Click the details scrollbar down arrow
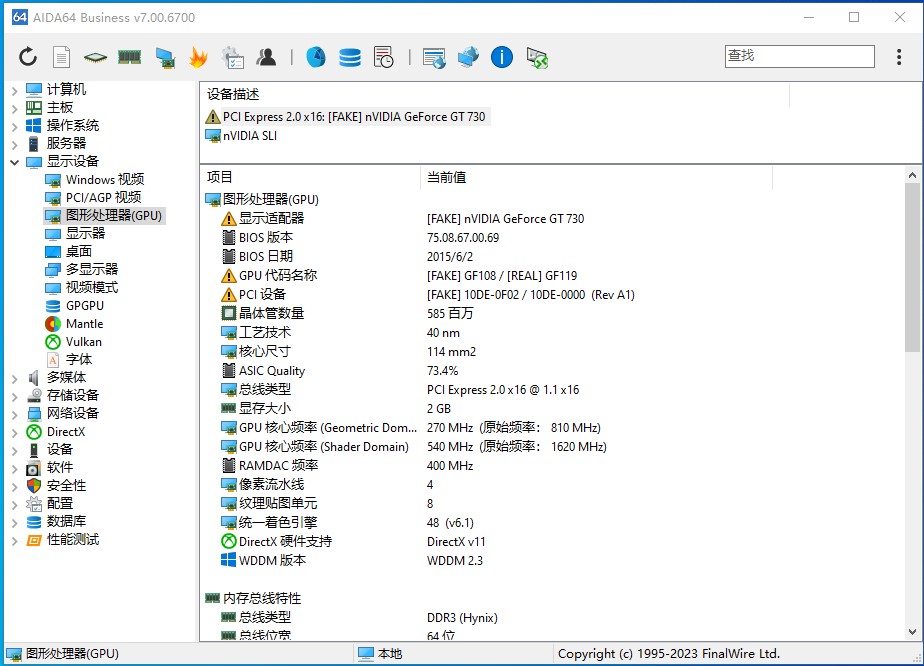The image size is (924, 666). point(912,631)
